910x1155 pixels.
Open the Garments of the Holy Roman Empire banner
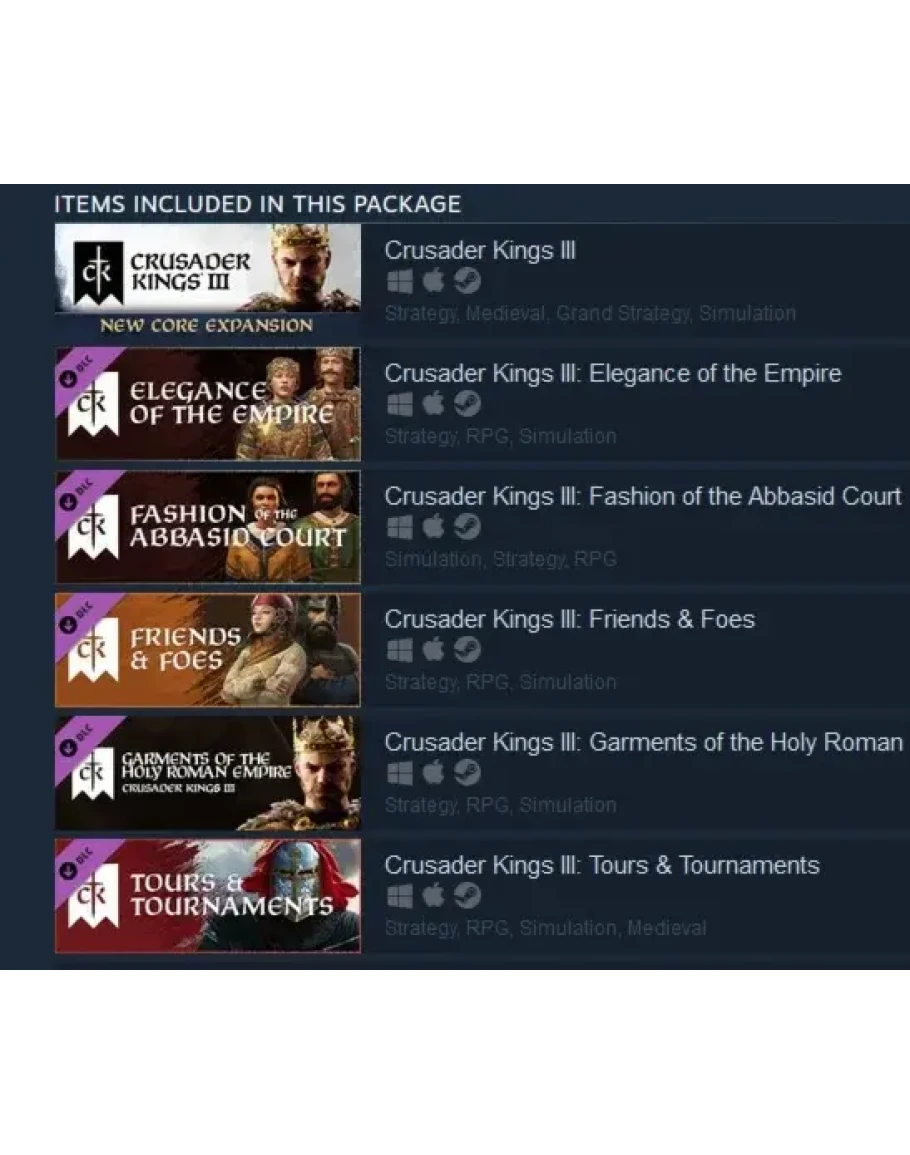coord(208,773)
